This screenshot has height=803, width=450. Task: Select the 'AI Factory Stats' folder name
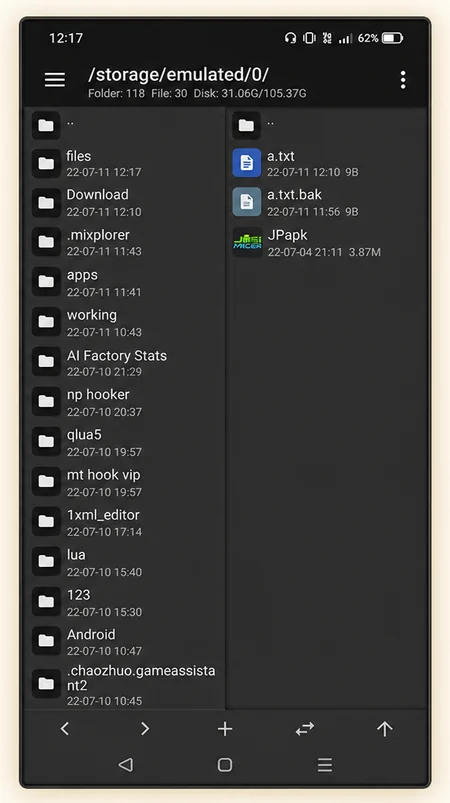[x=117, y=355]
